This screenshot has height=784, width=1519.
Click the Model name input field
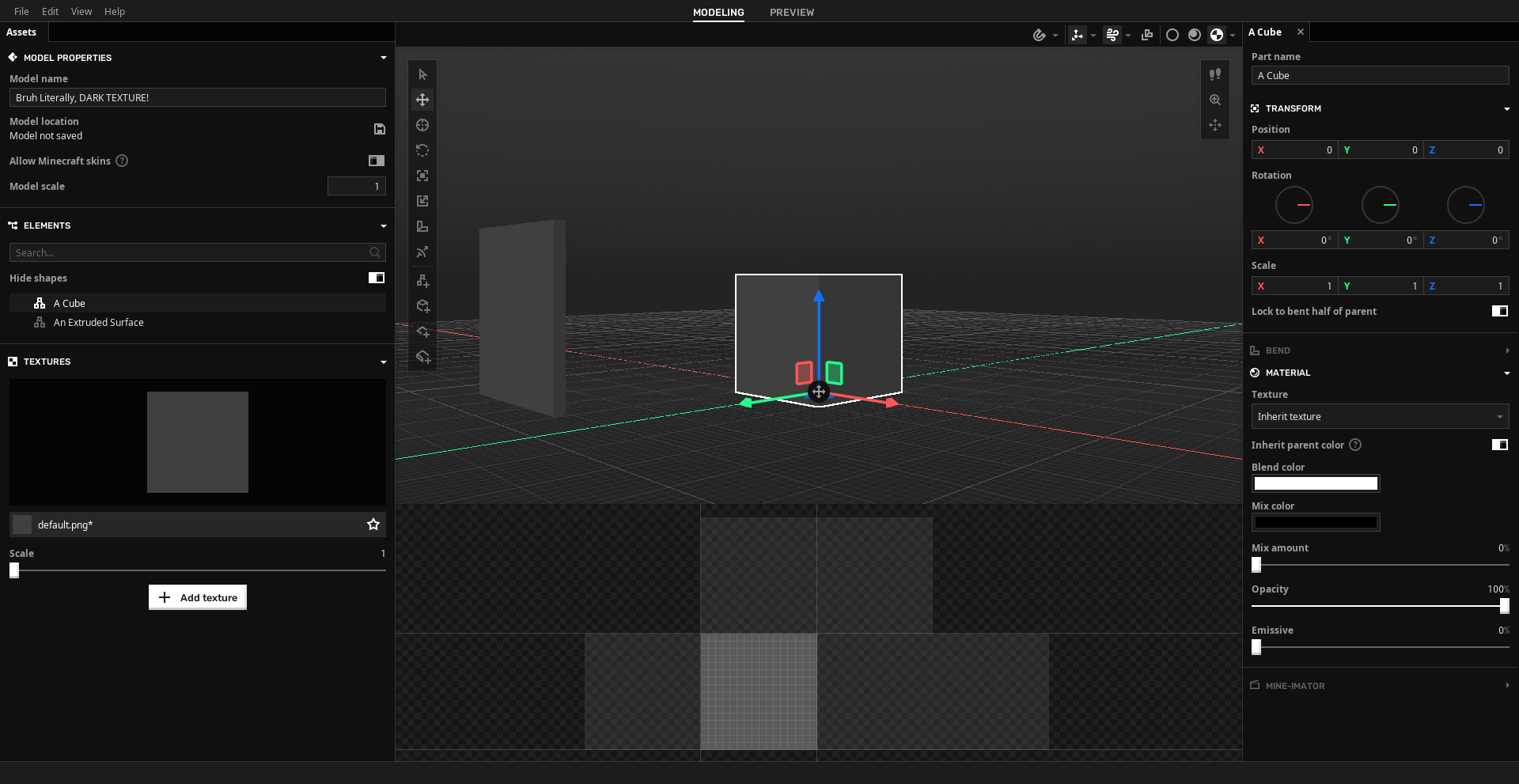coord(198,97)
